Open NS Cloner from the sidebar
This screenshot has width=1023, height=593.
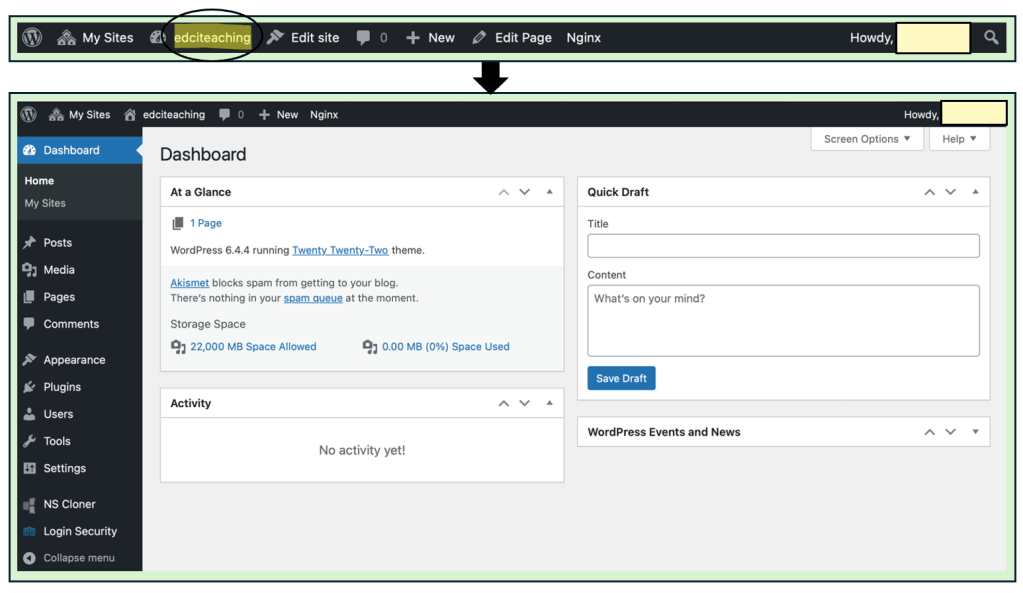click(x=69, y=504)
